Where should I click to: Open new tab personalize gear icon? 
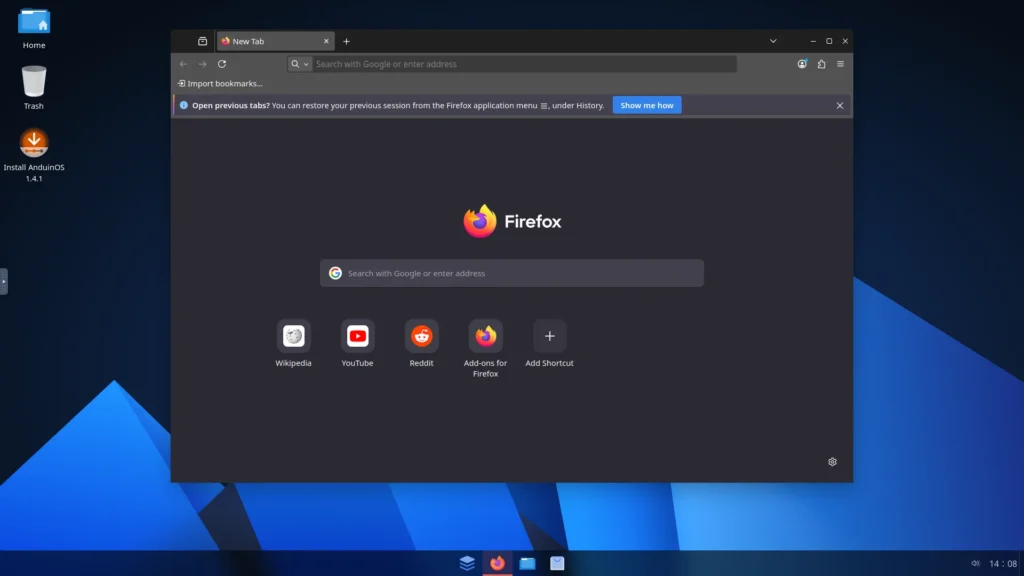[832, 462]
